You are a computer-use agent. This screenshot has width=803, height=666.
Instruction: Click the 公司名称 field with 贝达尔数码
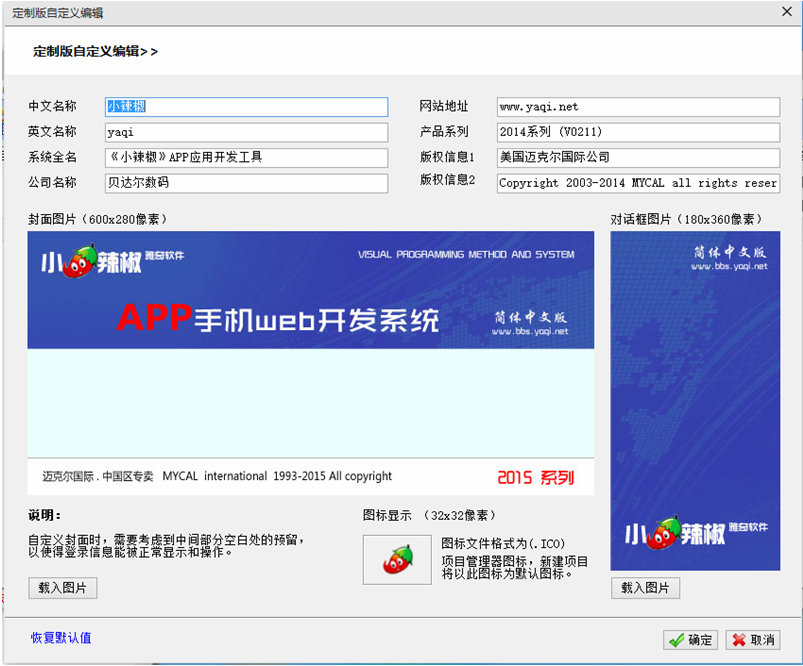click(x=246, y=183)
